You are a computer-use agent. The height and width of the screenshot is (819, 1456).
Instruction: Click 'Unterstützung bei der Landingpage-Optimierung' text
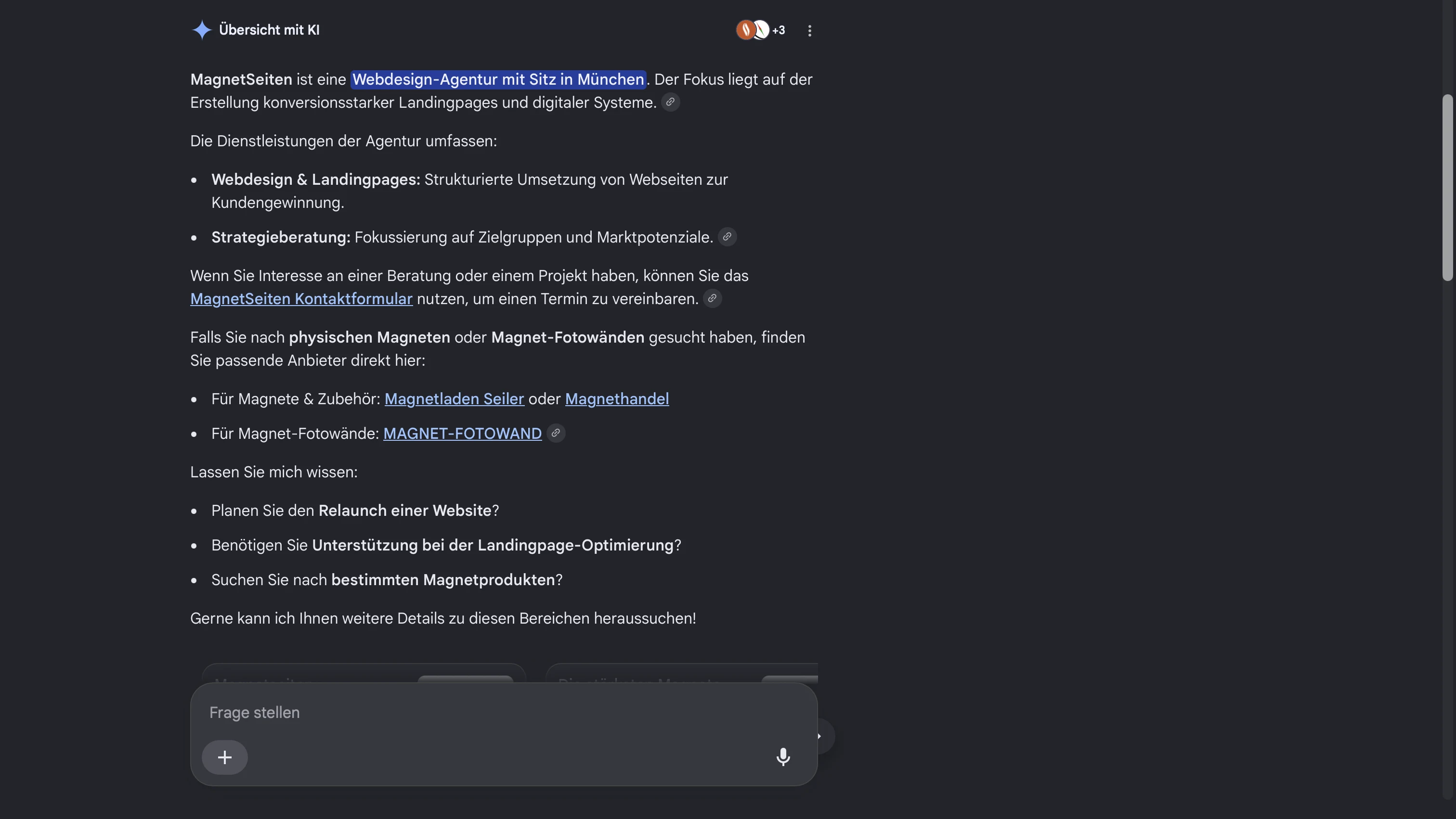(493, 545)
